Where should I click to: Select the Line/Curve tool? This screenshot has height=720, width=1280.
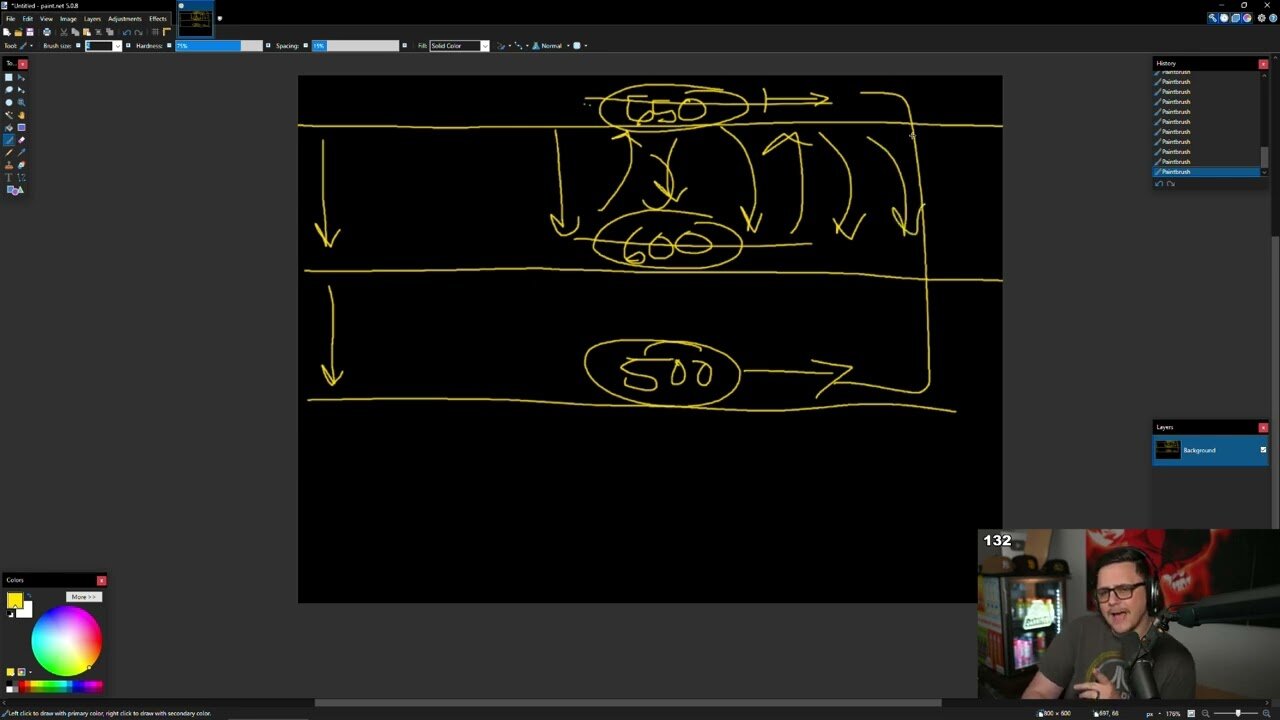coord(21,177)
